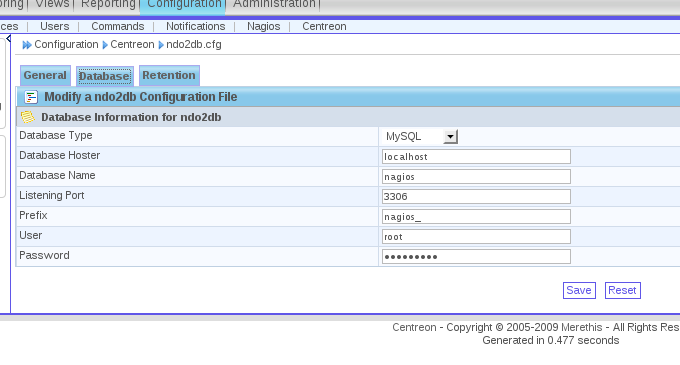Click the Database Type label
The width and height of the screenshot is (680, 365).
point(56,136)
